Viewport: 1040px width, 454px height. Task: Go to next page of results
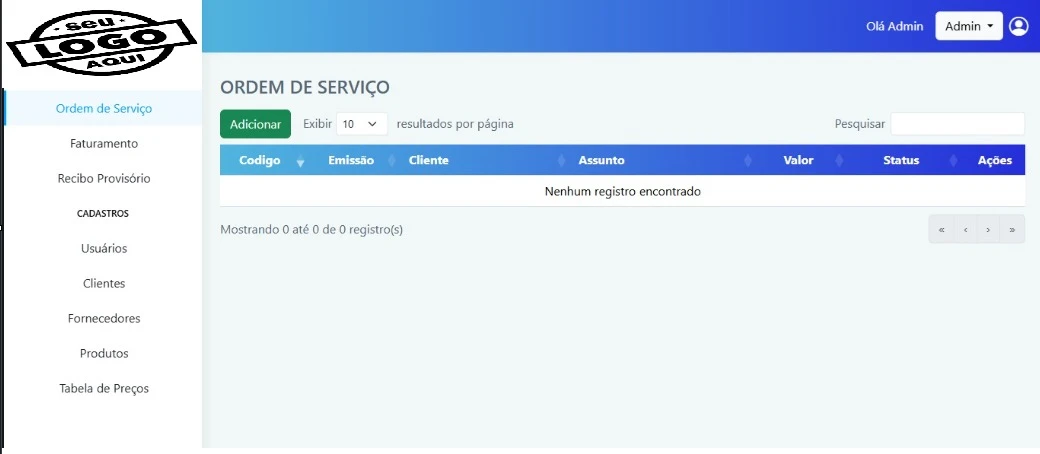[988, 230]
